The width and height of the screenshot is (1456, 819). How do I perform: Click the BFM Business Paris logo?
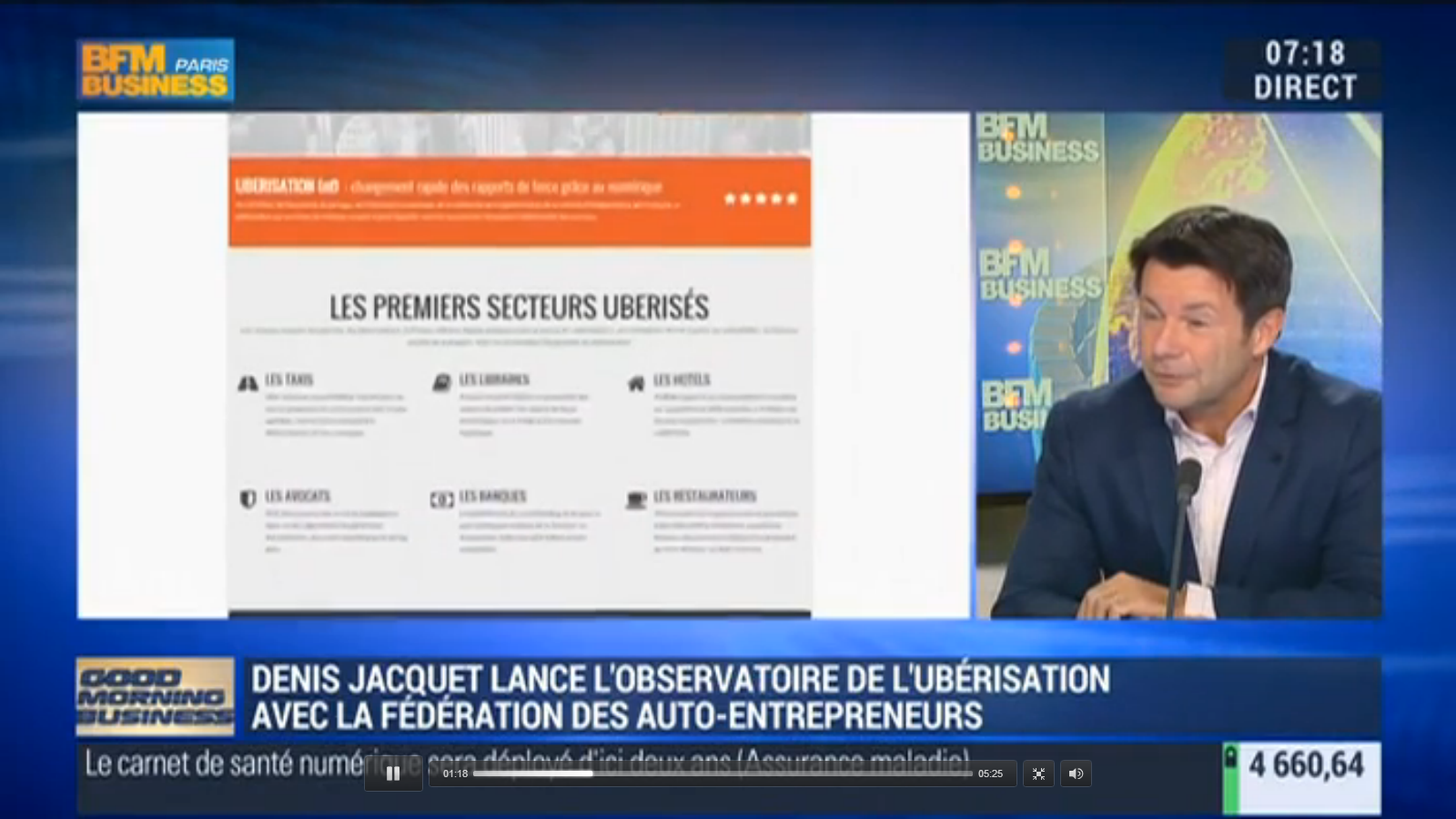156,70
